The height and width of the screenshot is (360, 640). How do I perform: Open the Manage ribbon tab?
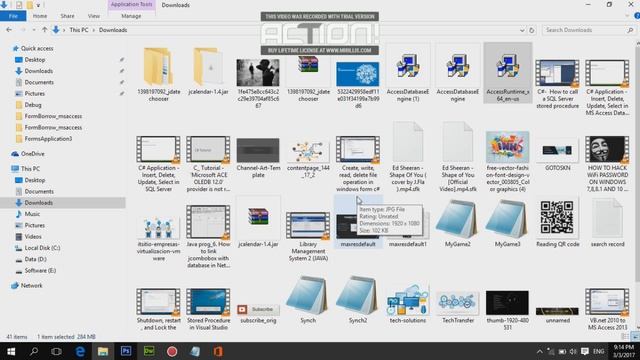point(131,16)
